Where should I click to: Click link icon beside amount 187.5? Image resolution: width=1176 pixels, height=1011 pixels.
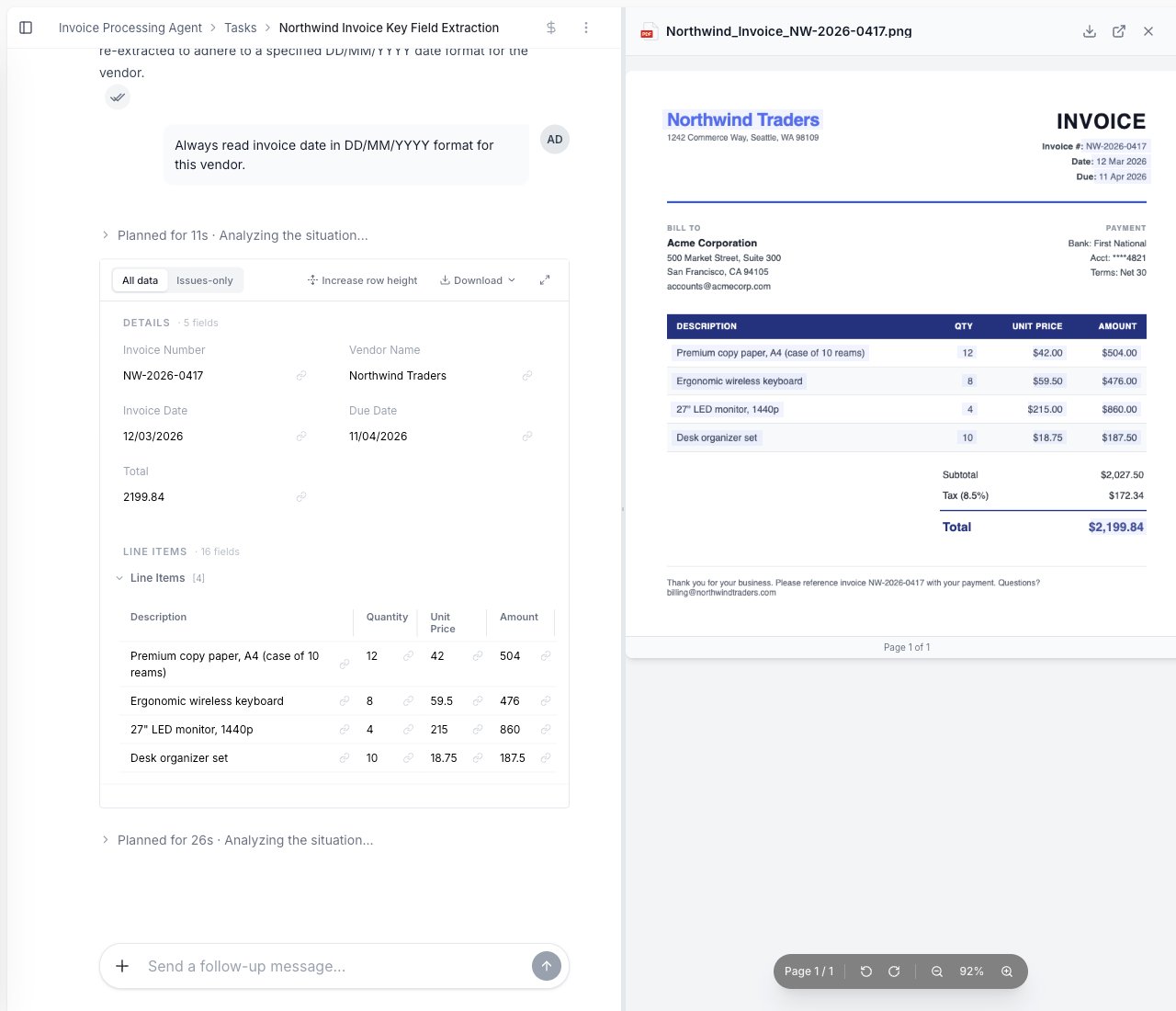pos(546,758)
